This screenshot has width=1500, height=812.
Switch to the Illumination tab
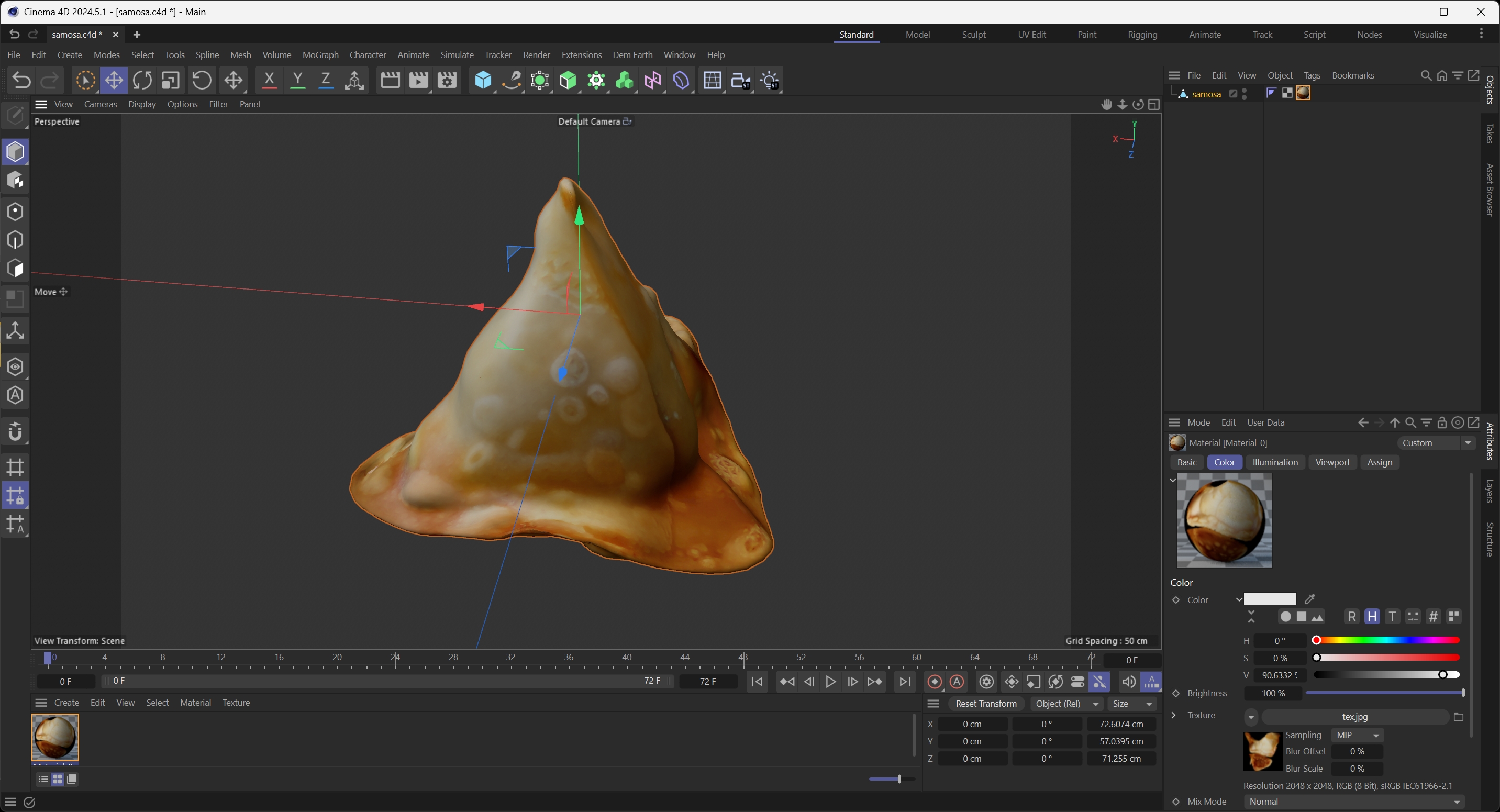click(x=1275, y=462)
